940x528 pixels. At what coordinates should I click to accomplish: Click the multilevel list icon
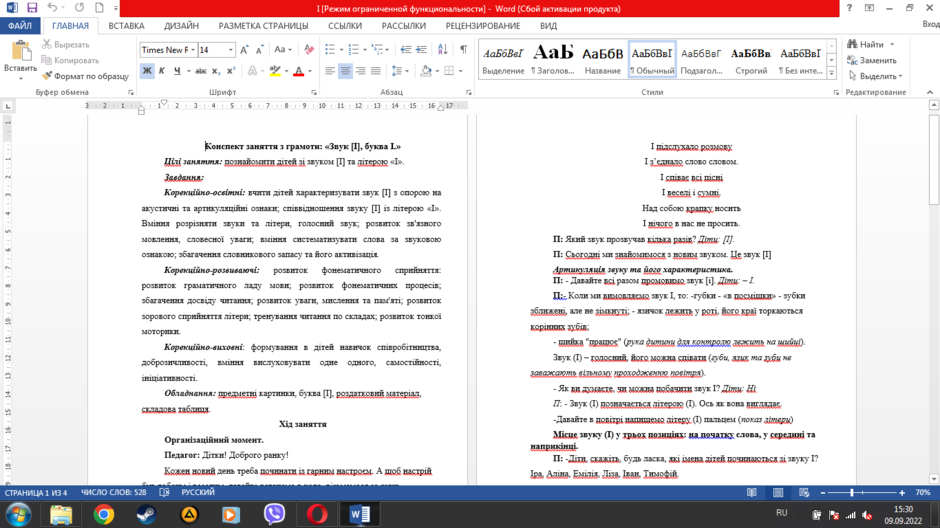(x=376, y=50)
